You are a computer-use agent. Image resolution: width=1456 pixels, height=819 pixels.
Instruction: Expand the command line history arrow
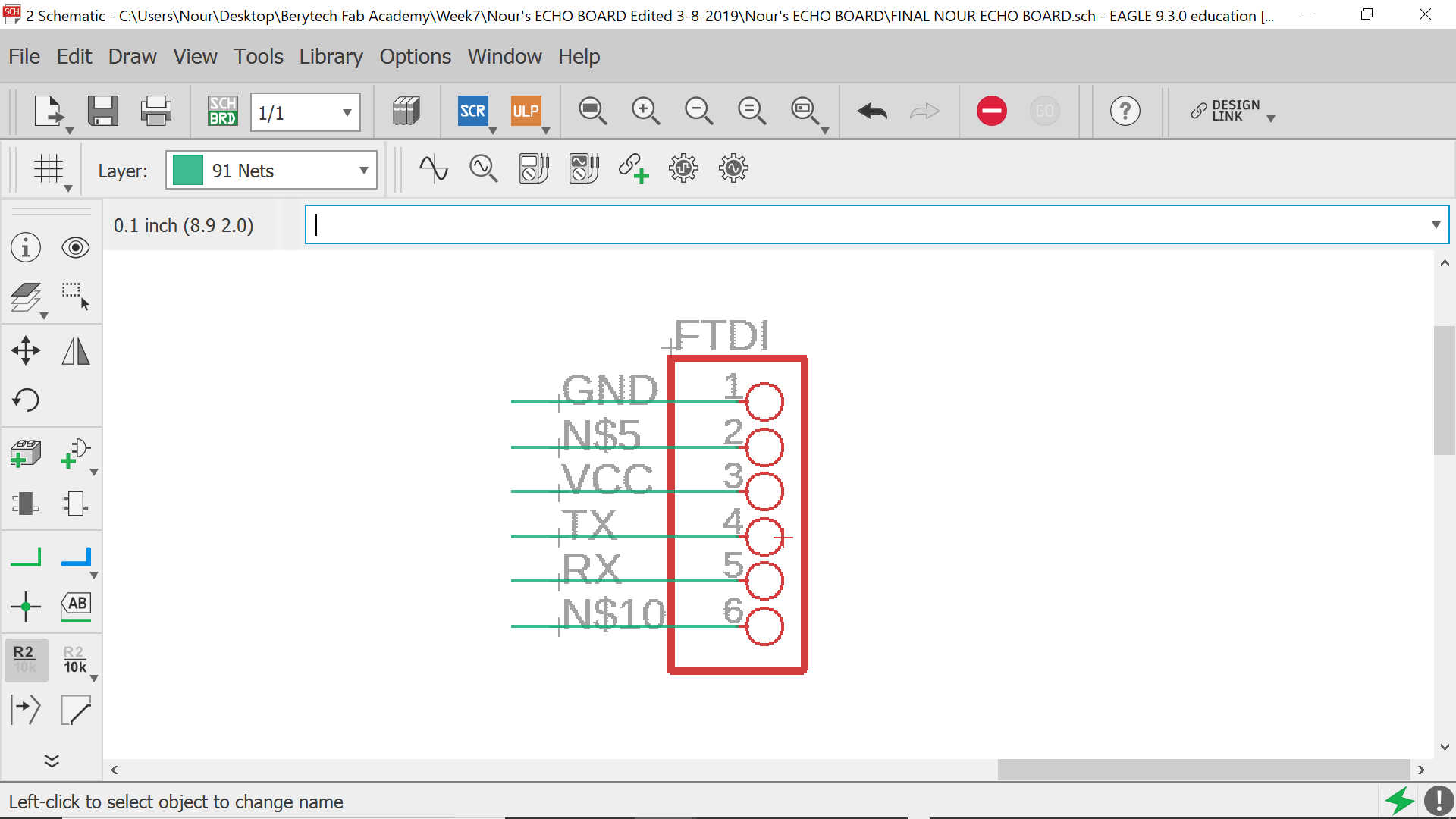(1436, 224)
